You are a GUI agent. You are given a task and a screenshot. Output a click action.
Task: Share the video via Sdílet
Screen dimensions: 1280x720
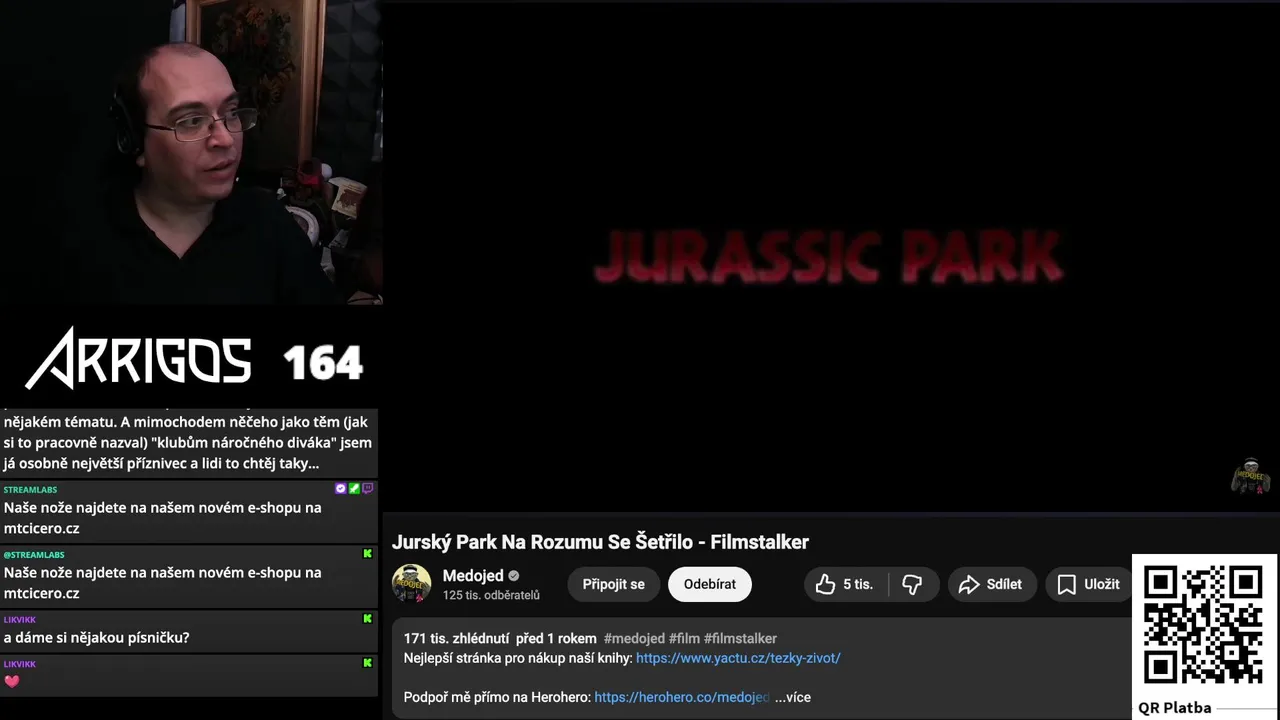click(991, 584)
